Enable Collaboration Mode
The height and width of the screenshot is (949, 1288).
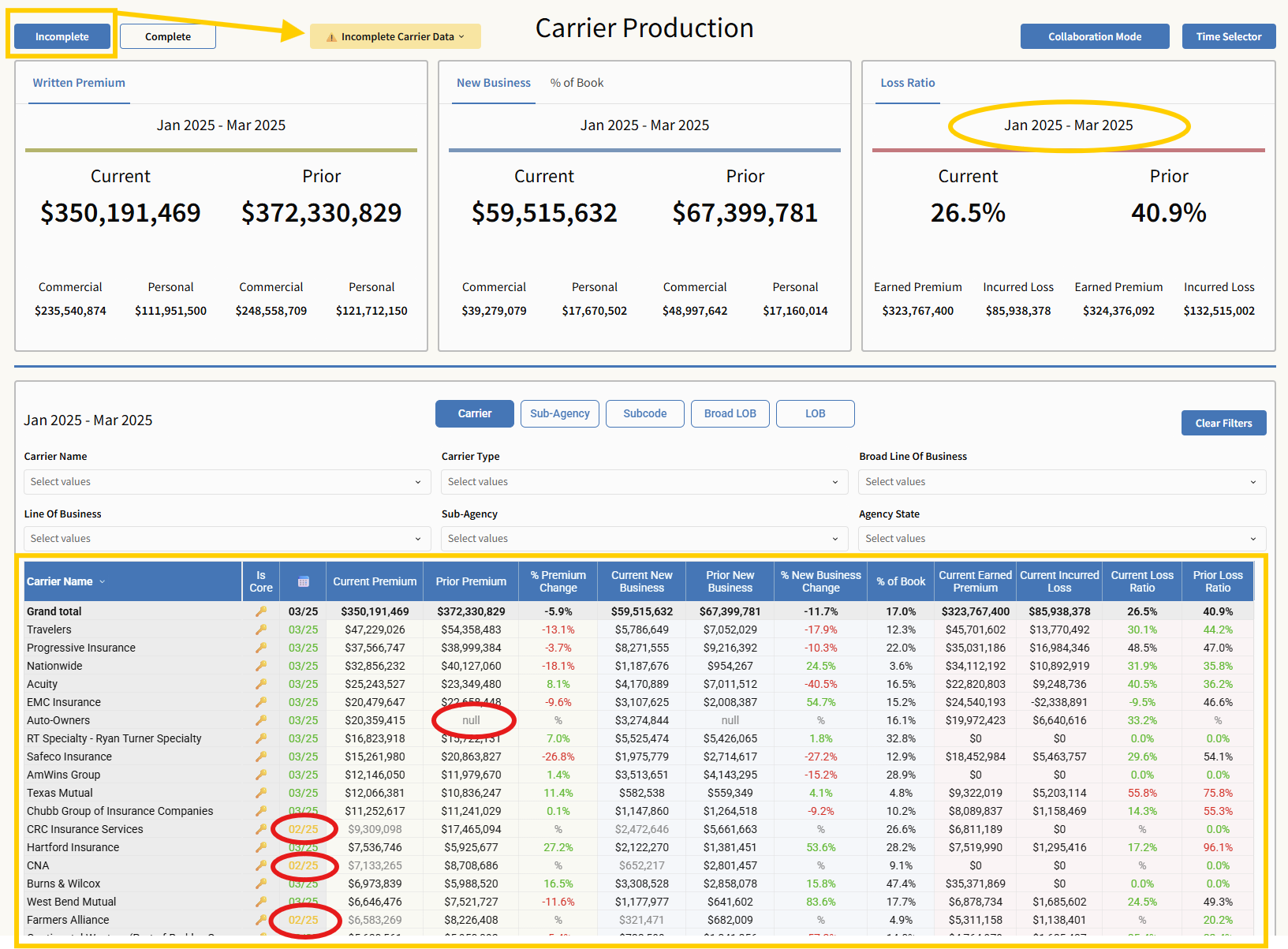click(1094, 37)
